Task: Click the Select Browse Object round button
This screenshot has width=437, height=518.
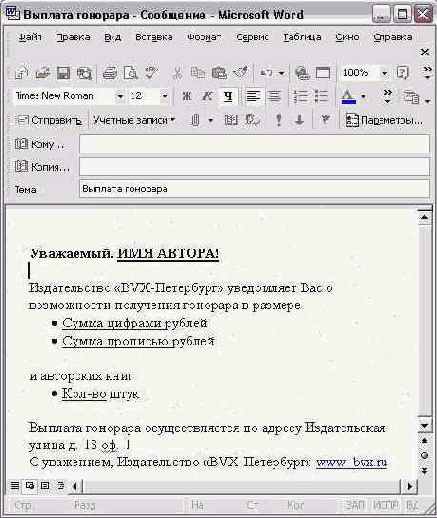Action: (425, 455)
